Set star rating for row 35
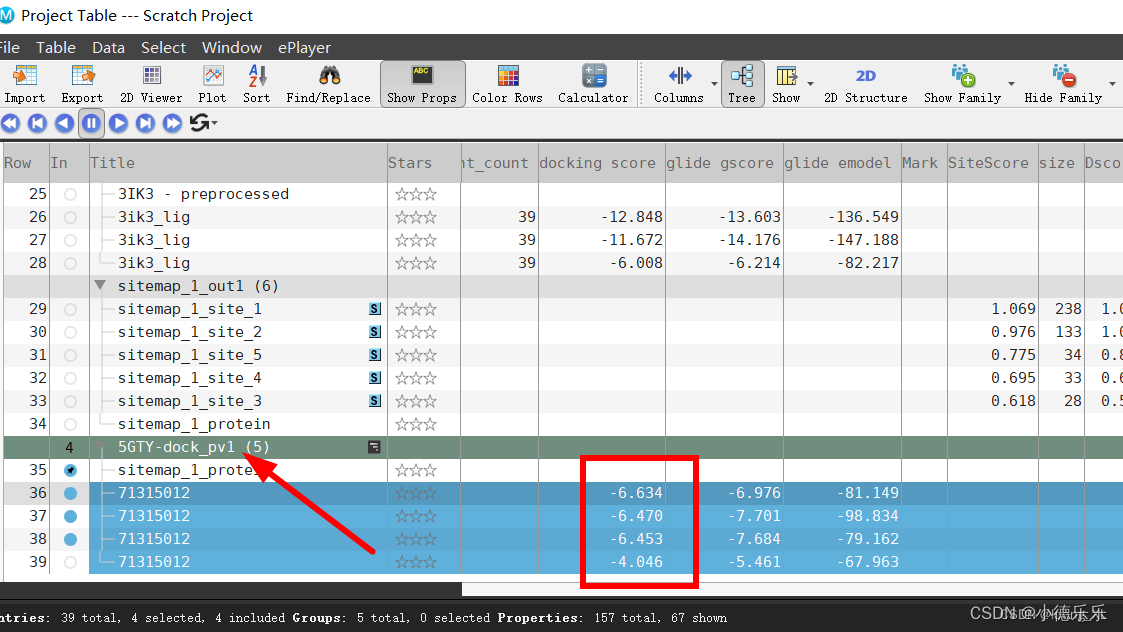Image resolution: width=1123 pixels, height=632 pixels. [x=415, y=470]
